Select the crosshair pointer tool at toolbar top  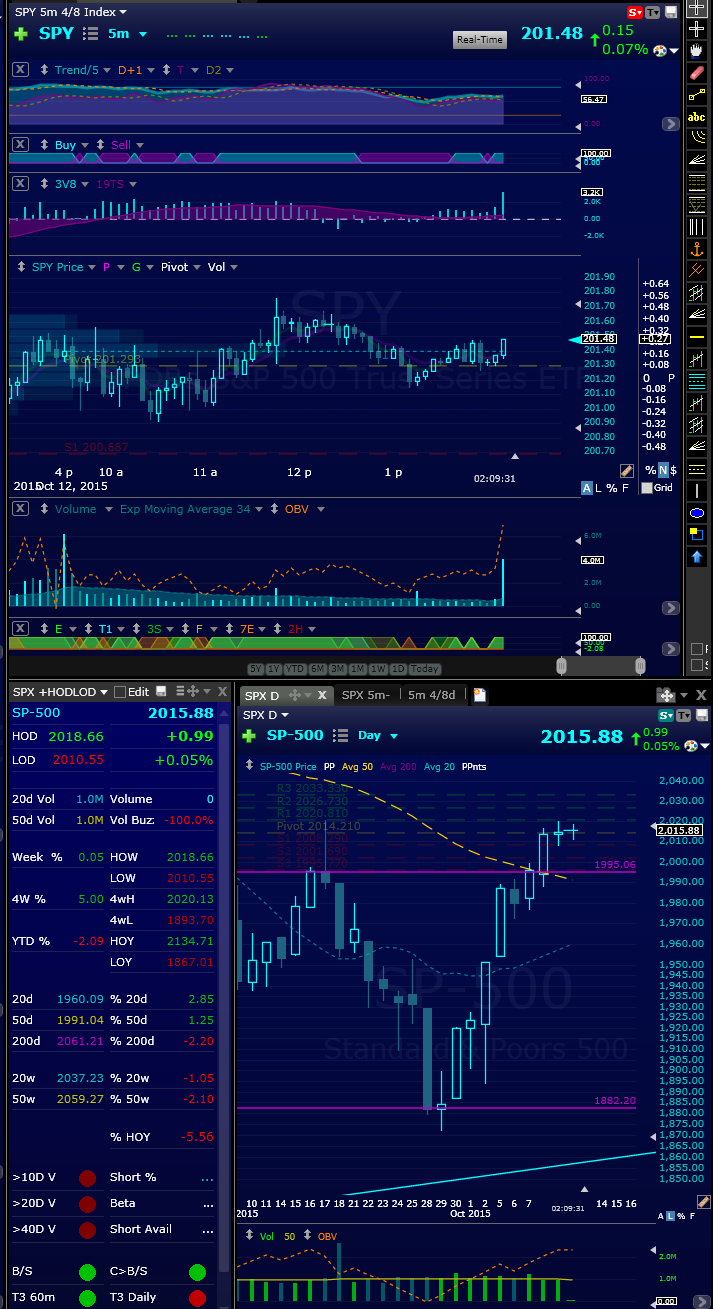(696, 8)
